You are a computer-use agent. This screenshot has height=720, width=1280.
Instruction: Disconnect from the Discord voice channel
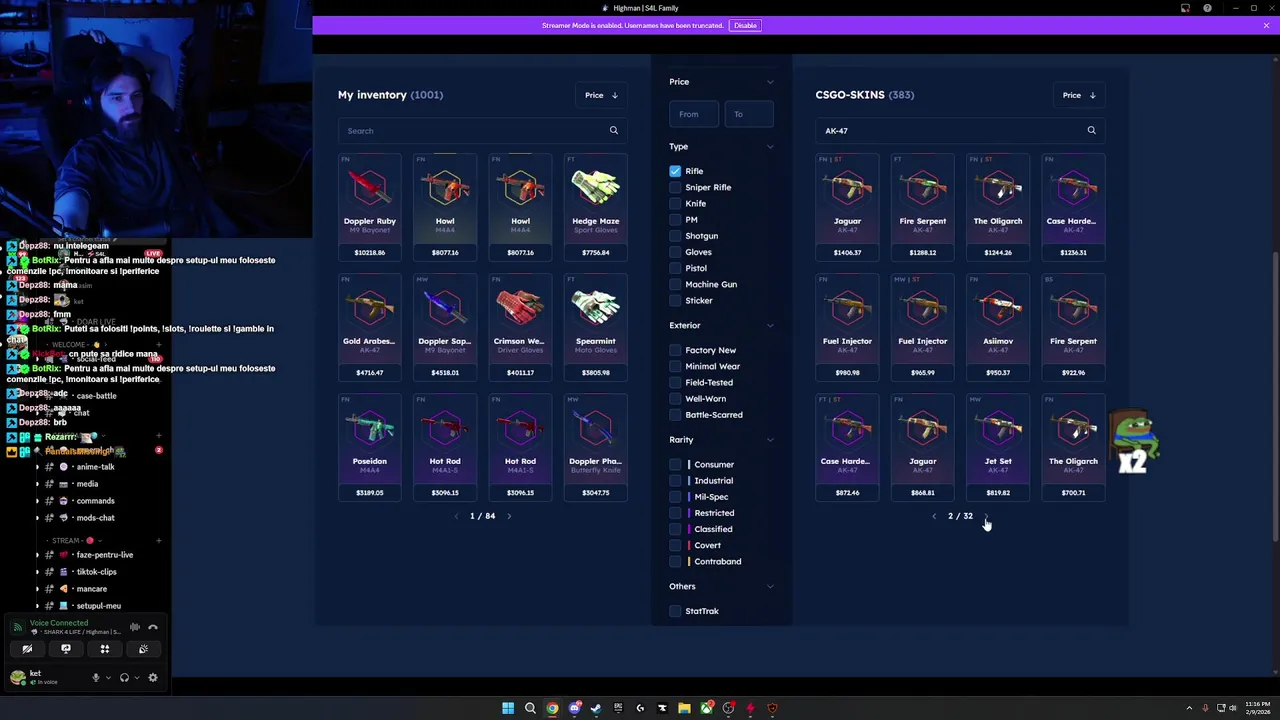[x=153, y=627]
